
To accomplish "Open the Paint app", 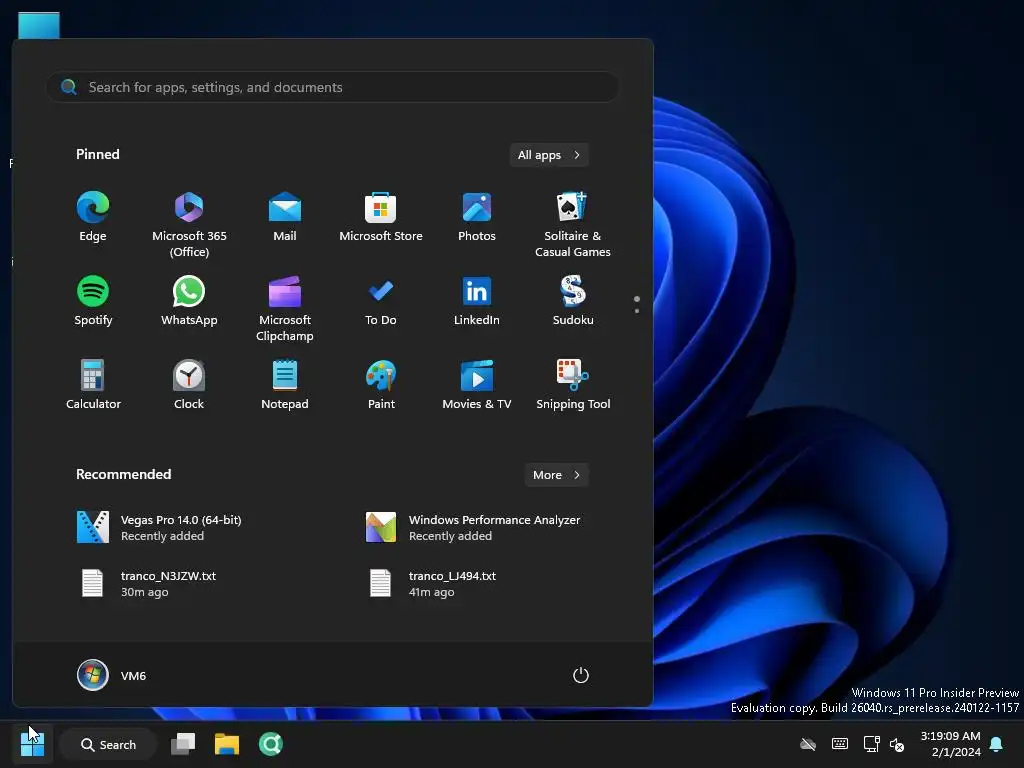I will click(x=381, y=385).
